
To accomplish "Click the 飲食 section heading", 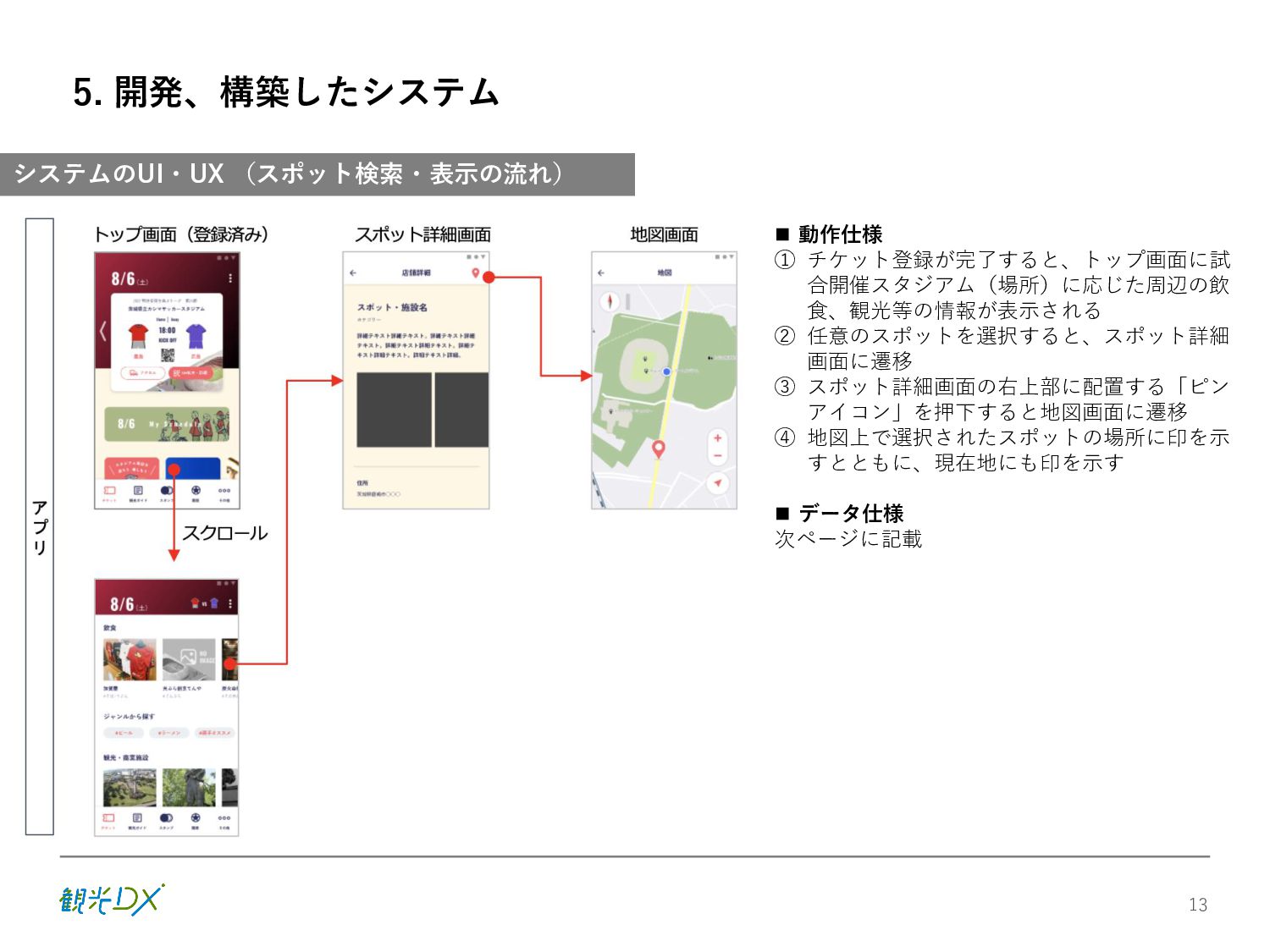I will (110, 628).
